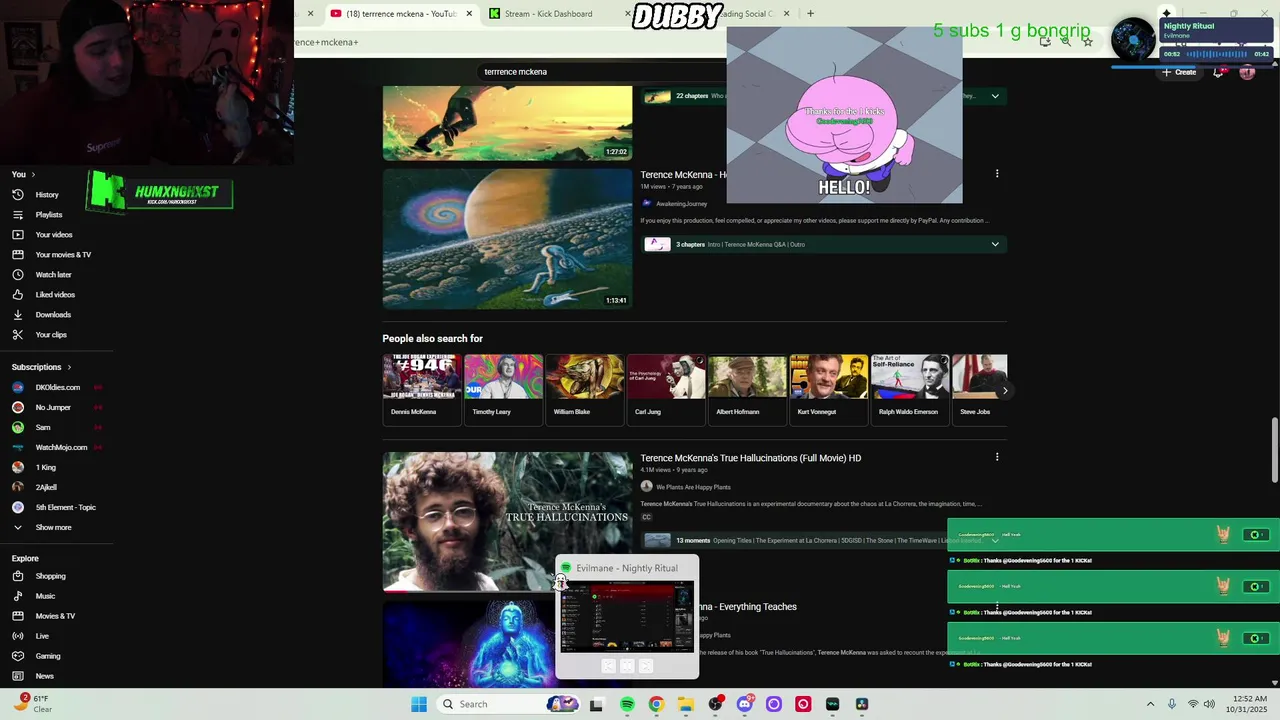Open the Windows Start menu

click(419, 704)
